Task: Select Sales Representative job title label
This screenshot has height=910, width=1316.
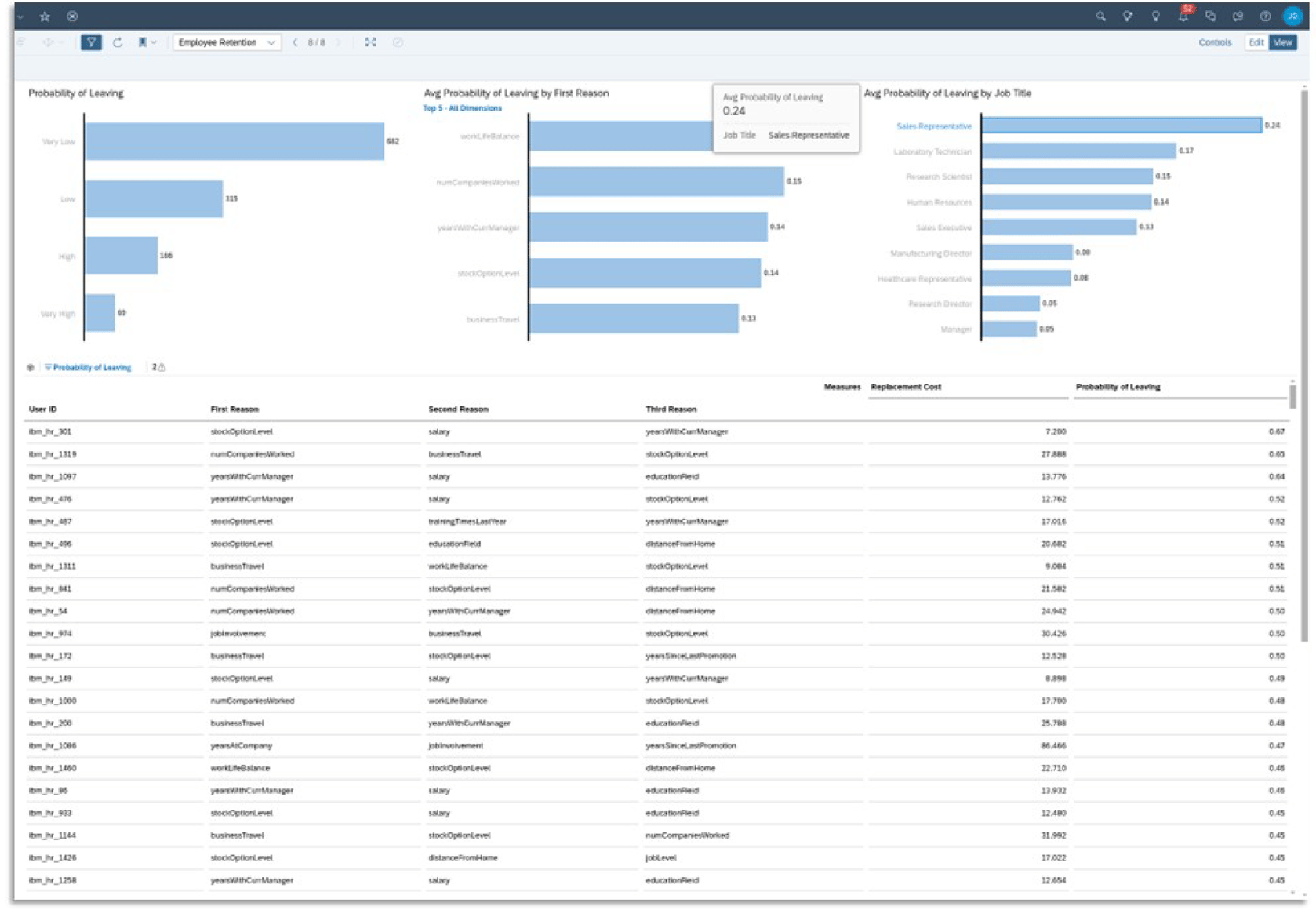Action: click(933, 126)
